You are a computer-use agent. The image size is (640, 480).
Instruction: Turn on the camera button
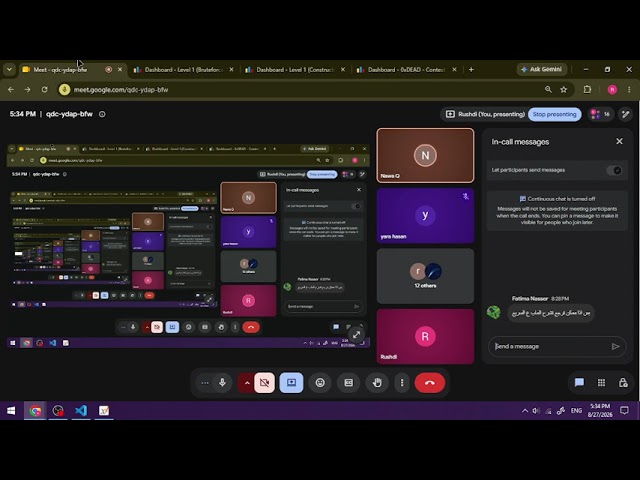[x=264, y=382]
